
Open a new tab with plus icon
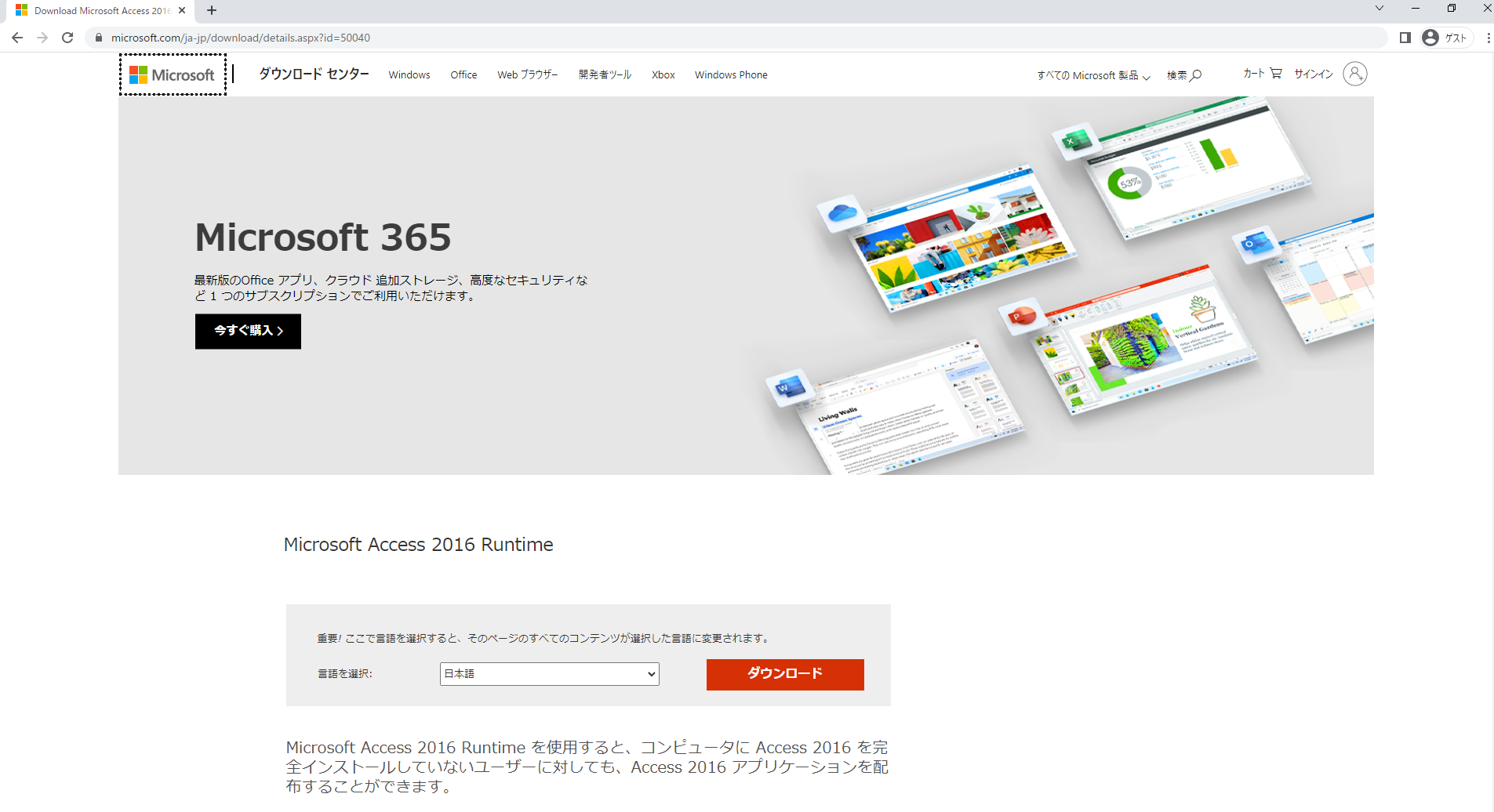212,10
